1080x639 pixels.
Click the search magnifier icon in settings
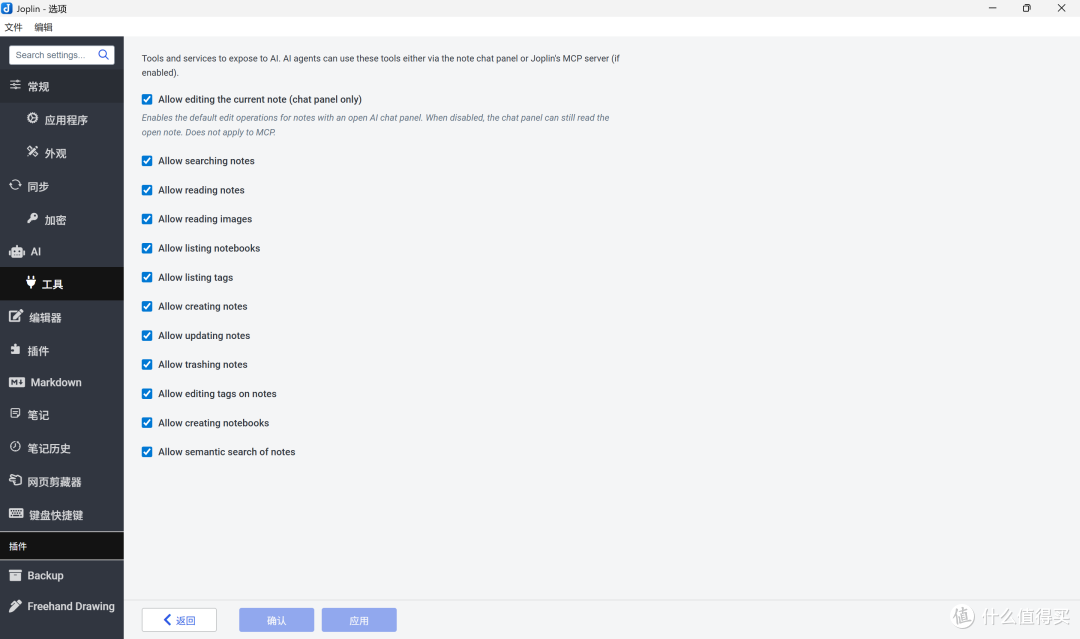click(x=103, y=54)
